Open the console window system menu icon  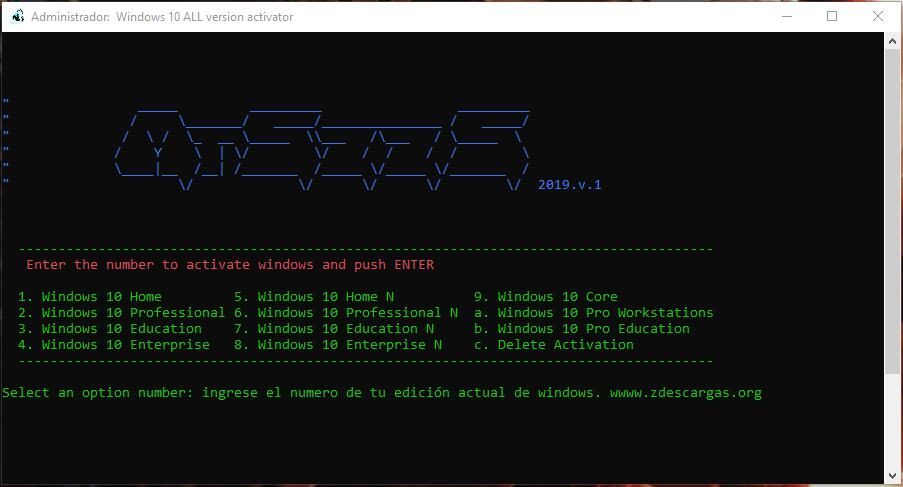point(17,16)
